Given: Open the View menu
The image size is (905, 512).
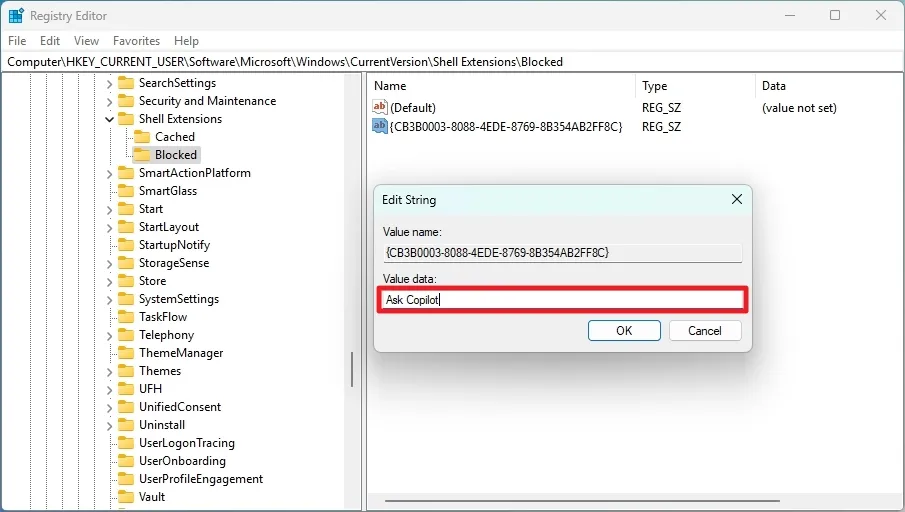Looking at the screenshot, I should (x=86, y=41).
